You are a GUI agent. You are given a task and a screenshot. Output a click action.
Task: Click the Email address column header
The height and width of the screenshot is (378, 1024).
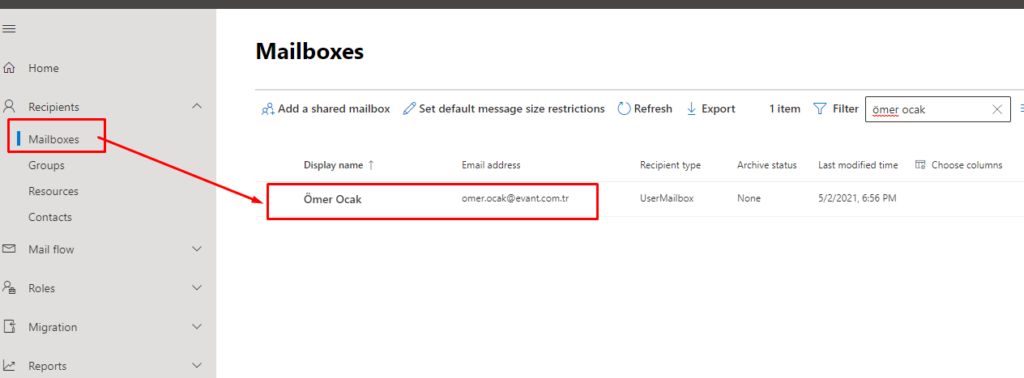tap(491, 165)
